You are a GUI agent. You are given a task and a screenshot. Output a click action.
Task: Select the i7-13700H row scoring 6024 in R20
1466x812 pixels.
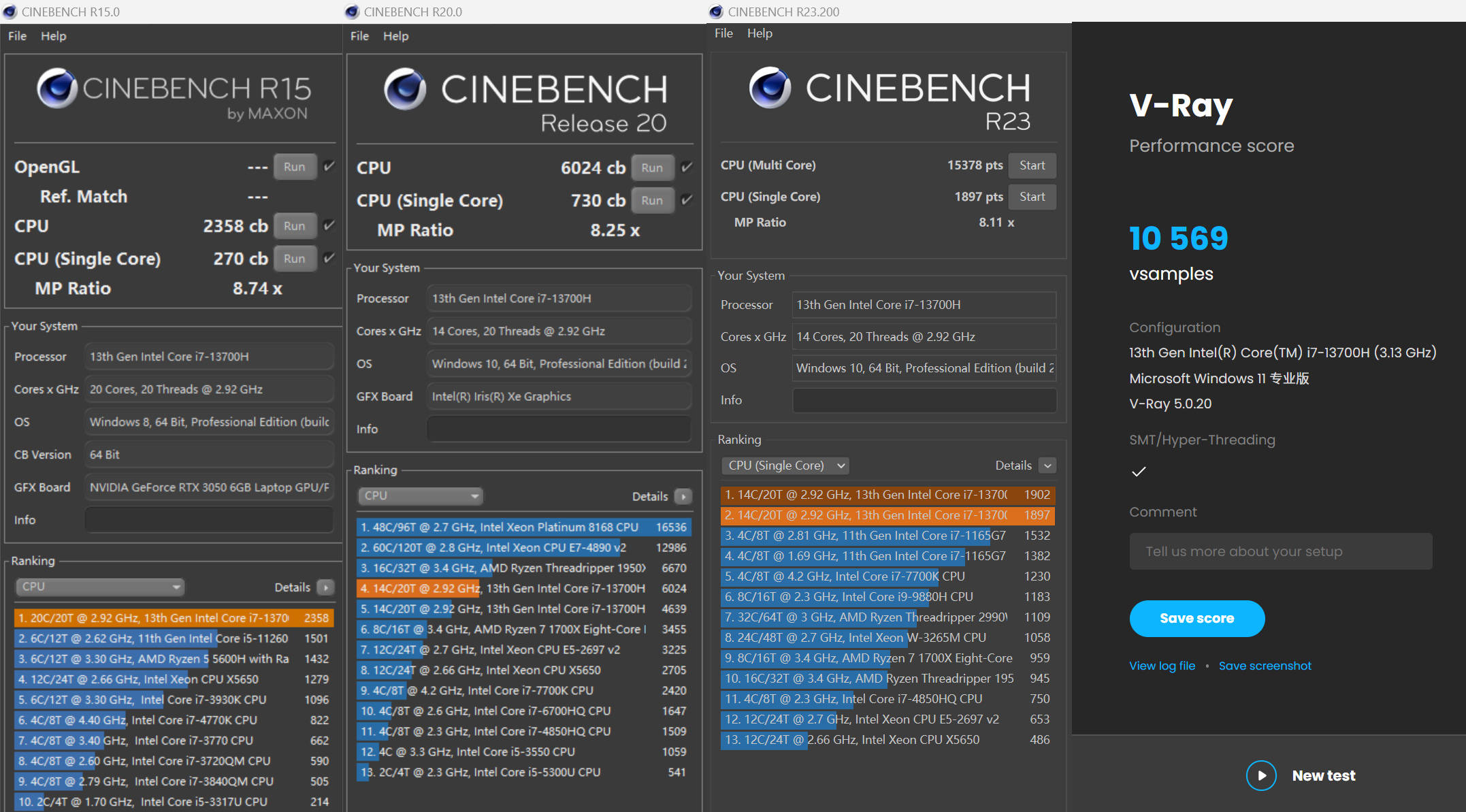click(524, 588)
